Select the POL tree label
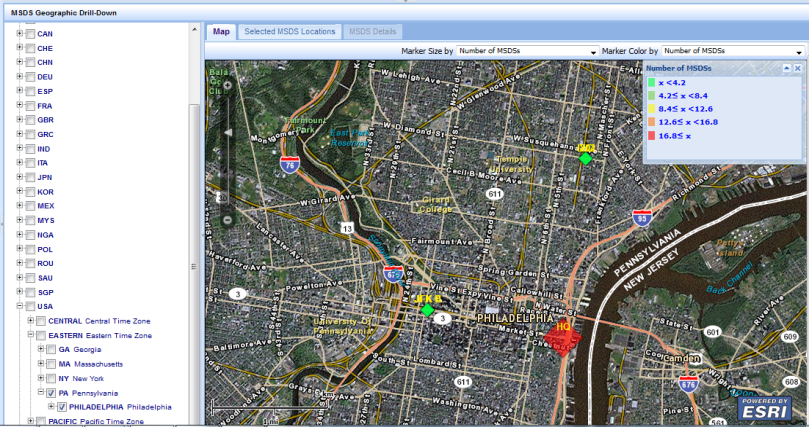Viewport: 809px width, 427px height. [45, 249]
